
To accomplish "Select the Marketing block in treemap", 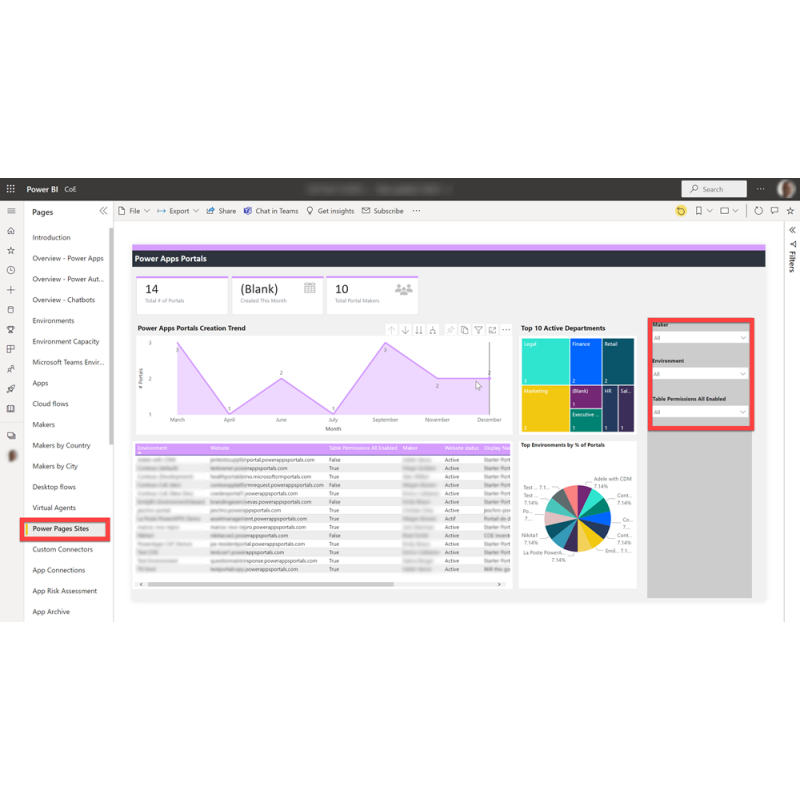I will click(545, 409).
